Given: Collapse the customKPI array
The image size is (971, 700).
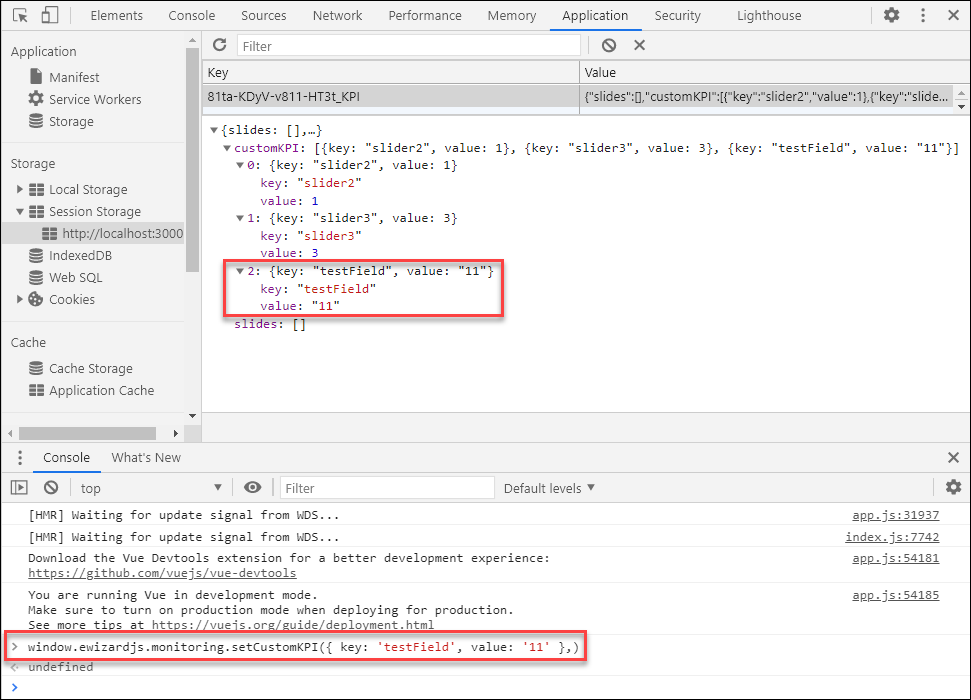Looking at the screenshot, I should [x=227, y=147].
